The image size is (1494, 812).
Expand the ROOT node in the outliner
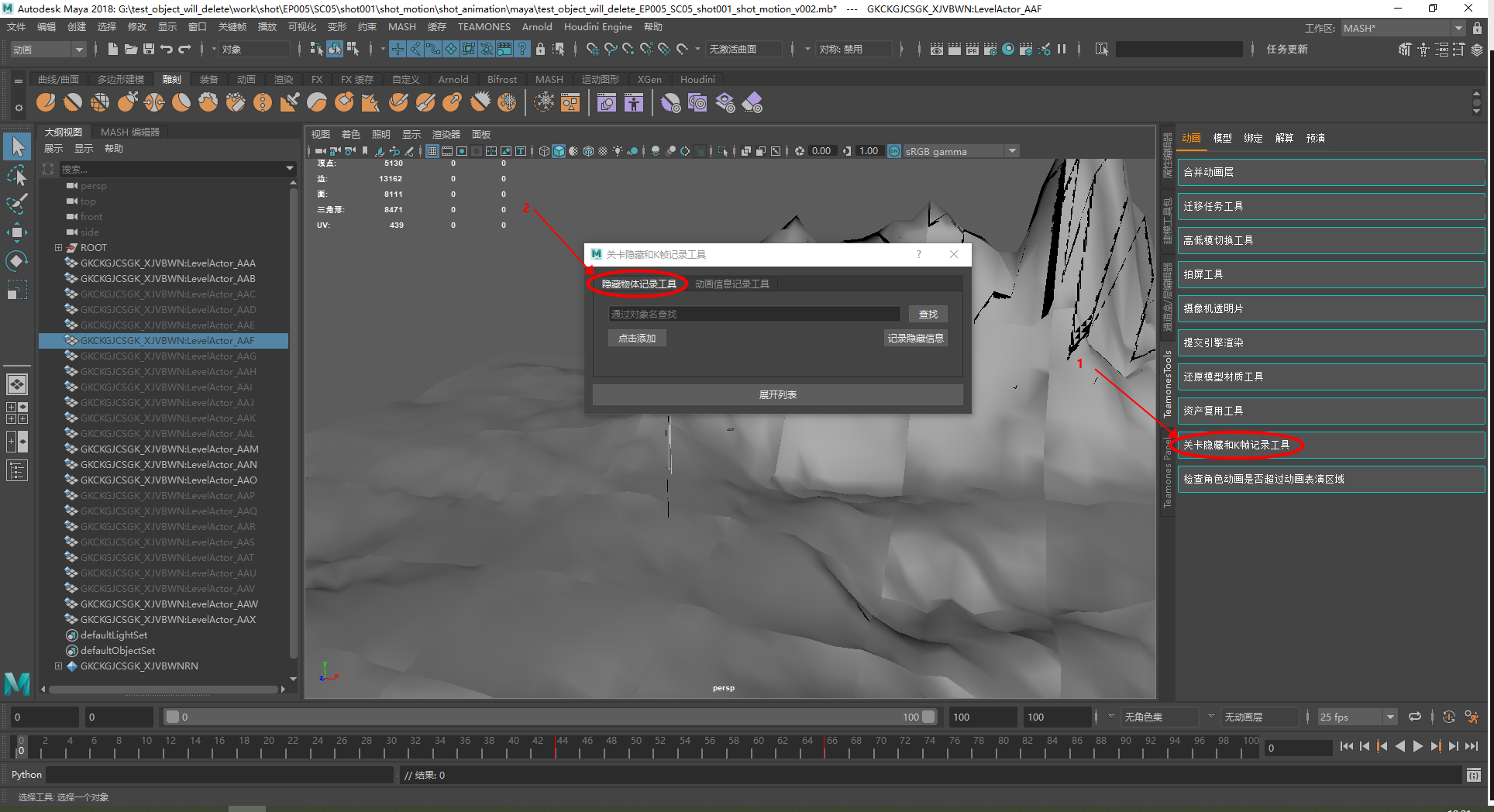click(x=58, y=248)
